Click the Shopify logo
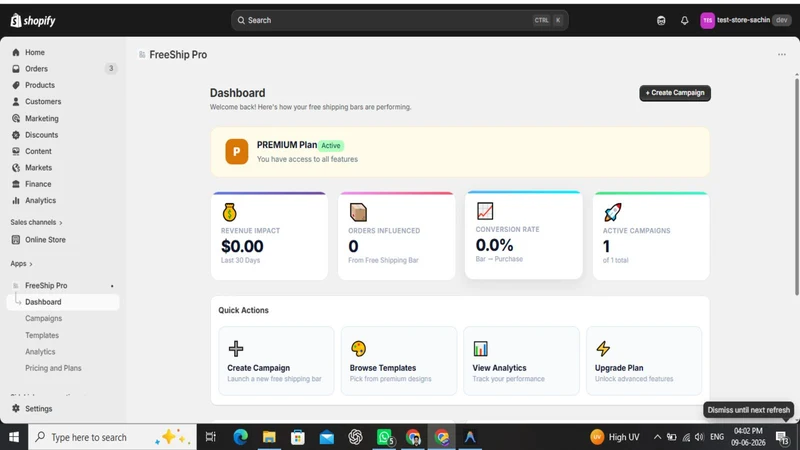 (33, 20)
